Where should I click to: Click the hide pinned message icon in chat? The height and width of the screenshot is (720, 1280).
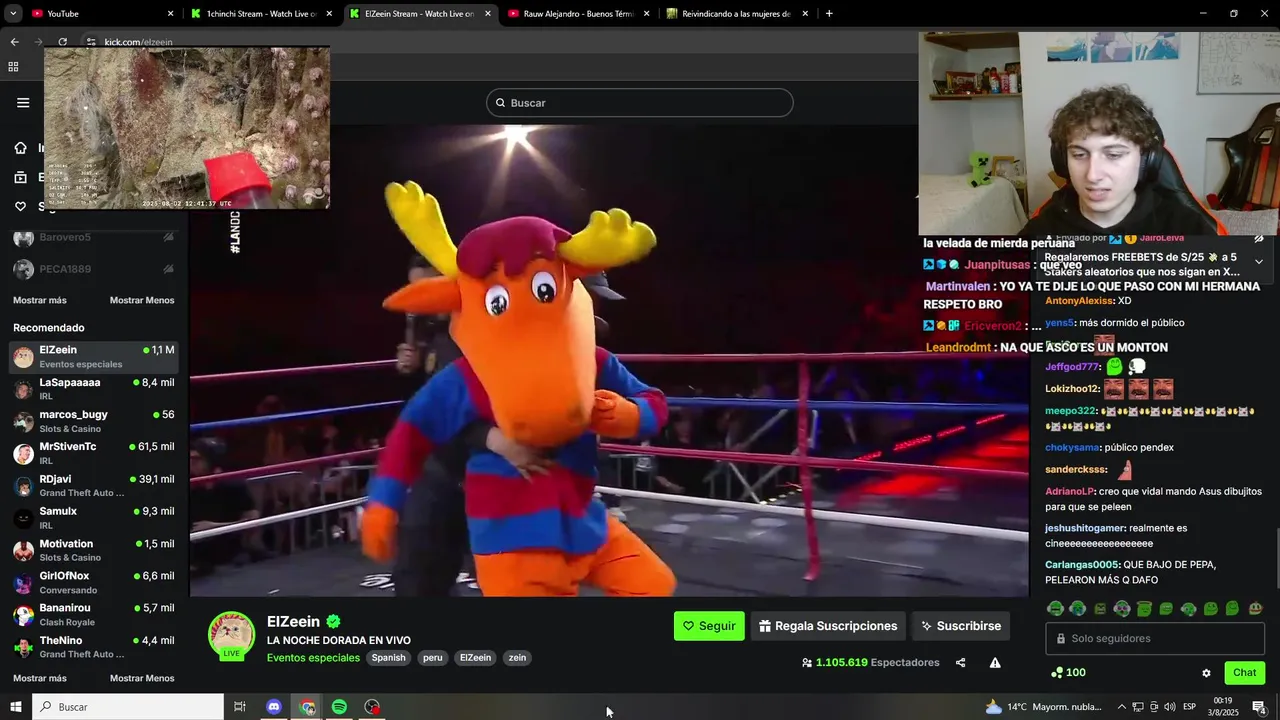[x=1259, y=238]
